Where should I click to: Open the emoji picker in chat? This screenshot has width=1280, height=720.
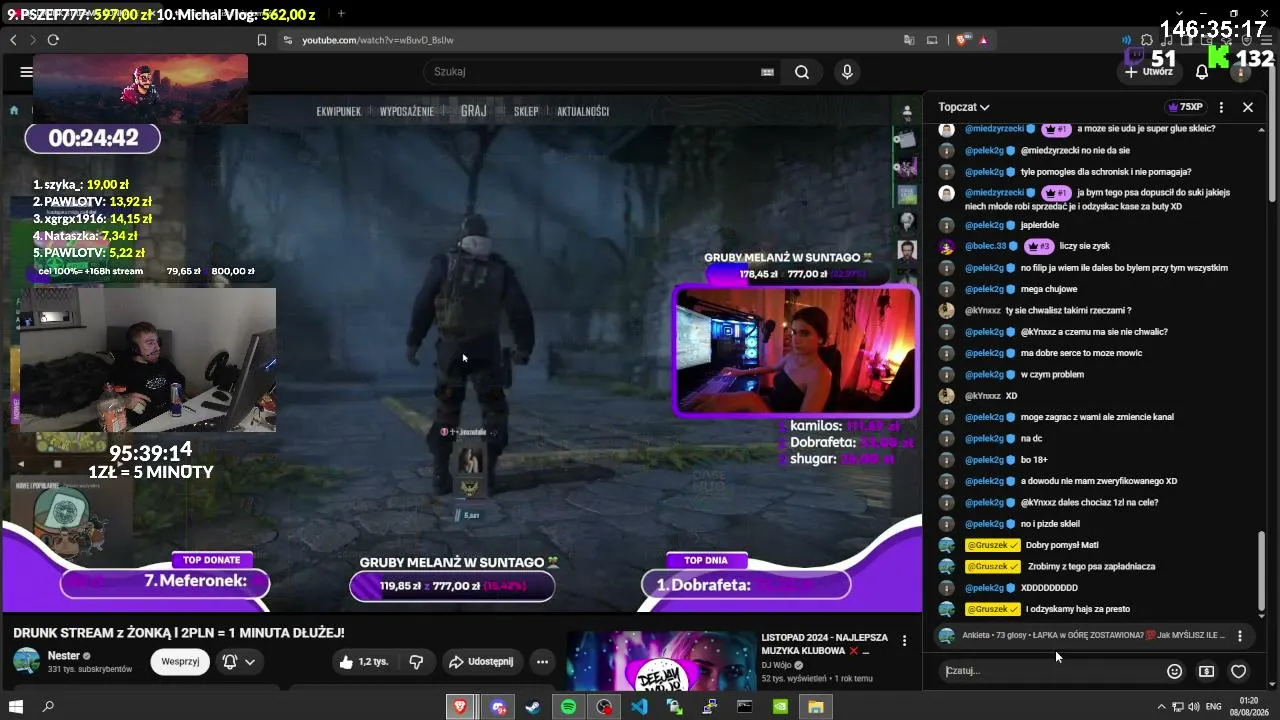[1175, 671]
